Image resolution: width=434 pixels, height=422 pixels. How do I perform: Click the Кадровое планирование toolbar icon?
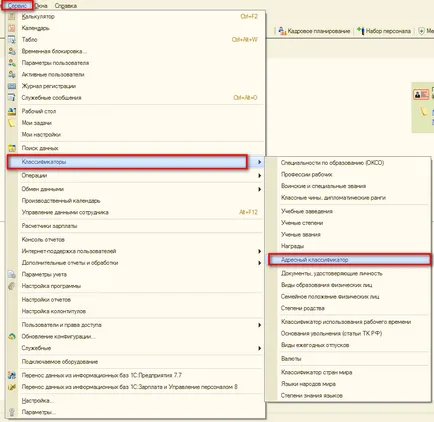[282, 31]
